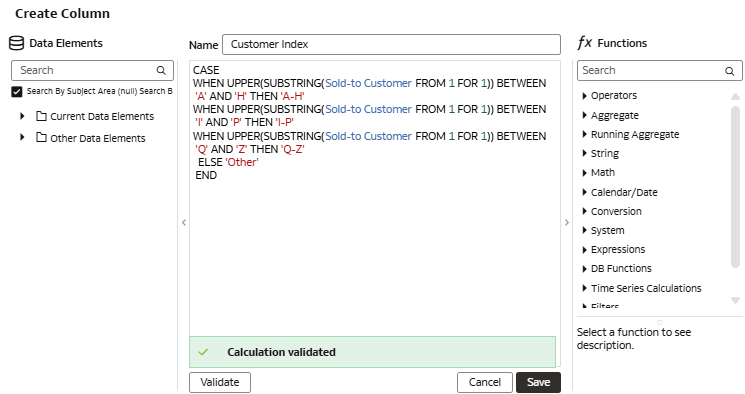Focus the Functions search field
Screen dimensions: 745x394
pos(659,70)
